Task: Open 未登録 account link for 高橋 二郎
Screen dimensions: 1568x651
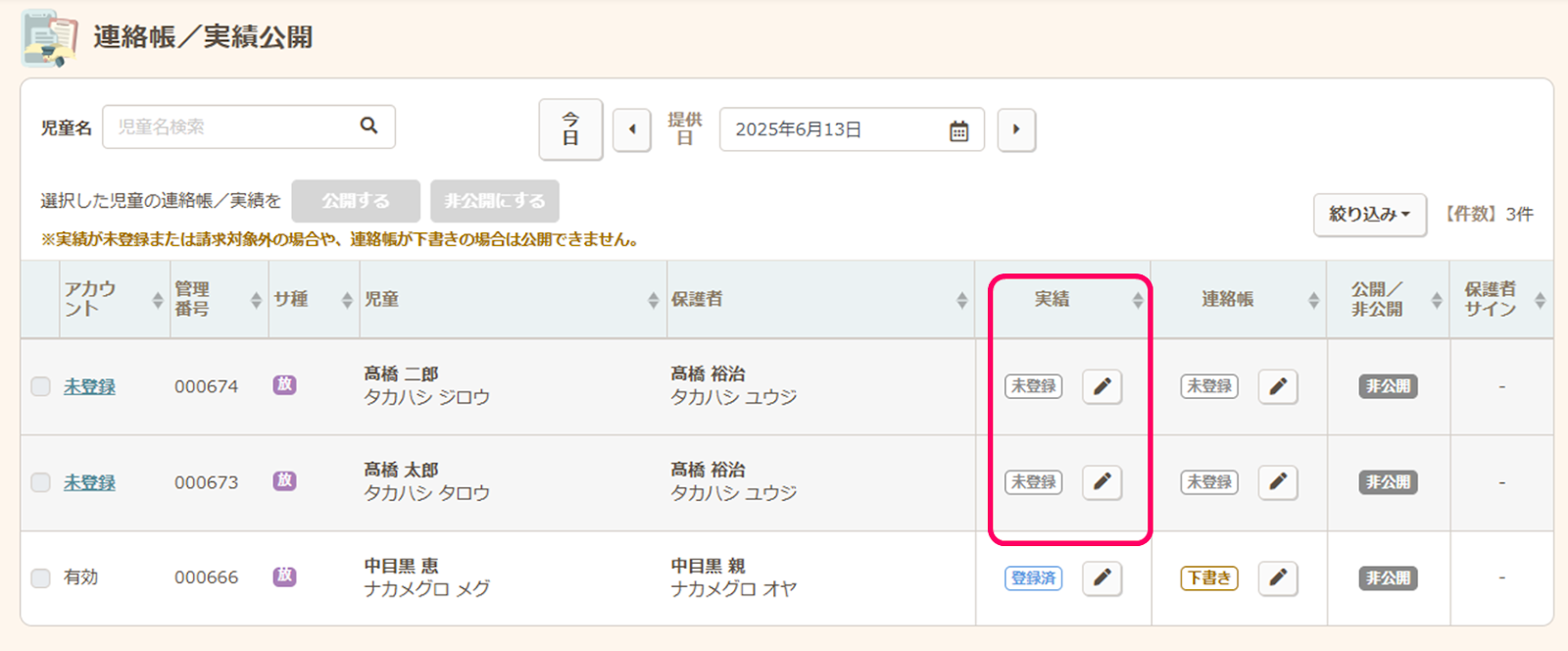Action: tap(89, 386)
